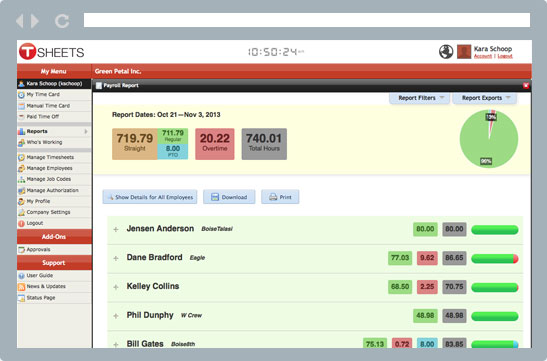Click the Status Page icon
The height and width of the screenshot is (361, 547).
click(21, 298)
